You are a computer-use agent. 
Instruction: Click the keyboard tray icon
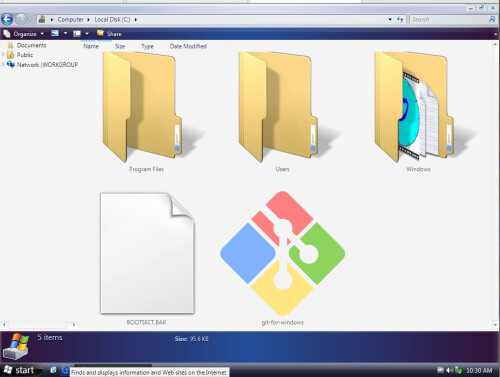(440, 370)
